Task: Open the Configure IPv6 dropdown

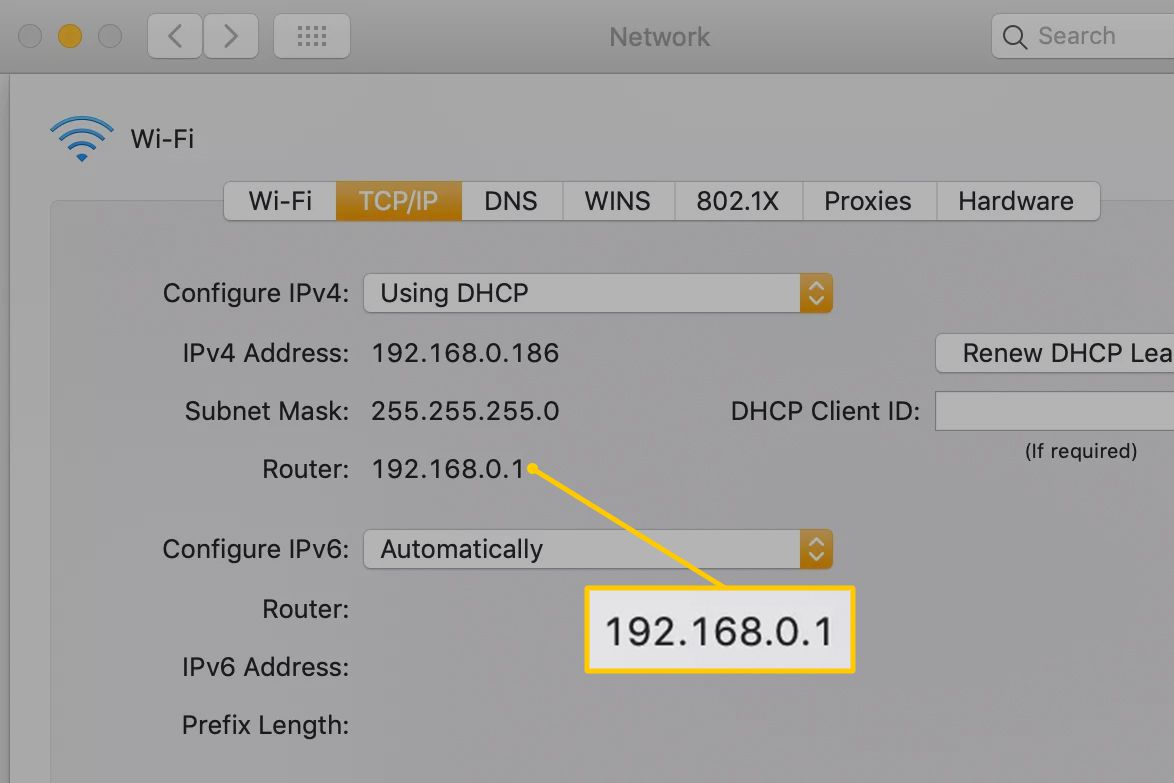Action: 597,549
